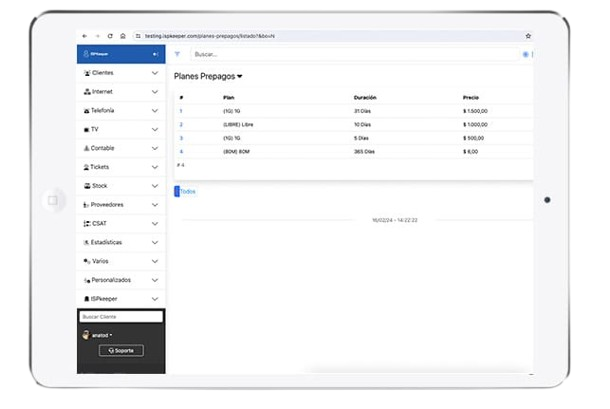Sort by the Plan column header
The width and height of the screenshot is (610, 409).
pos(229,97)
